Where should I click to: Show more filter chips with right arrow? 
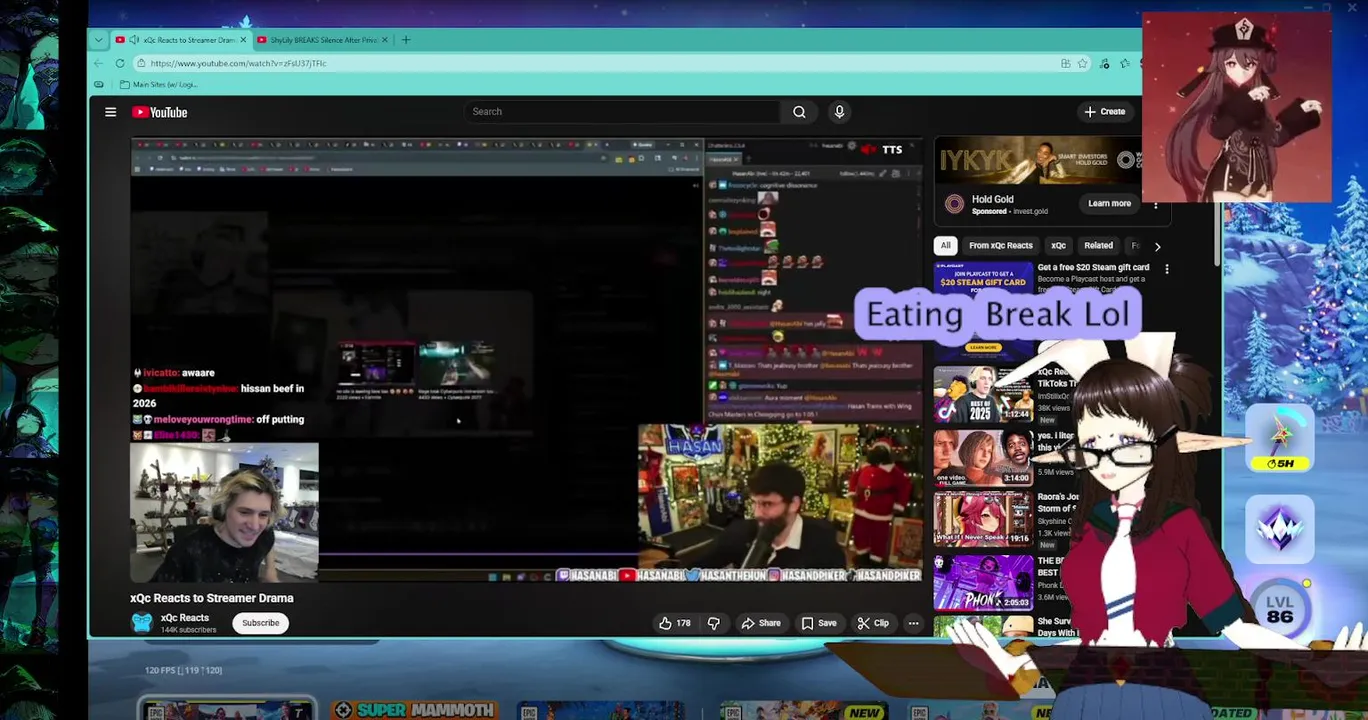point(1157,246)
